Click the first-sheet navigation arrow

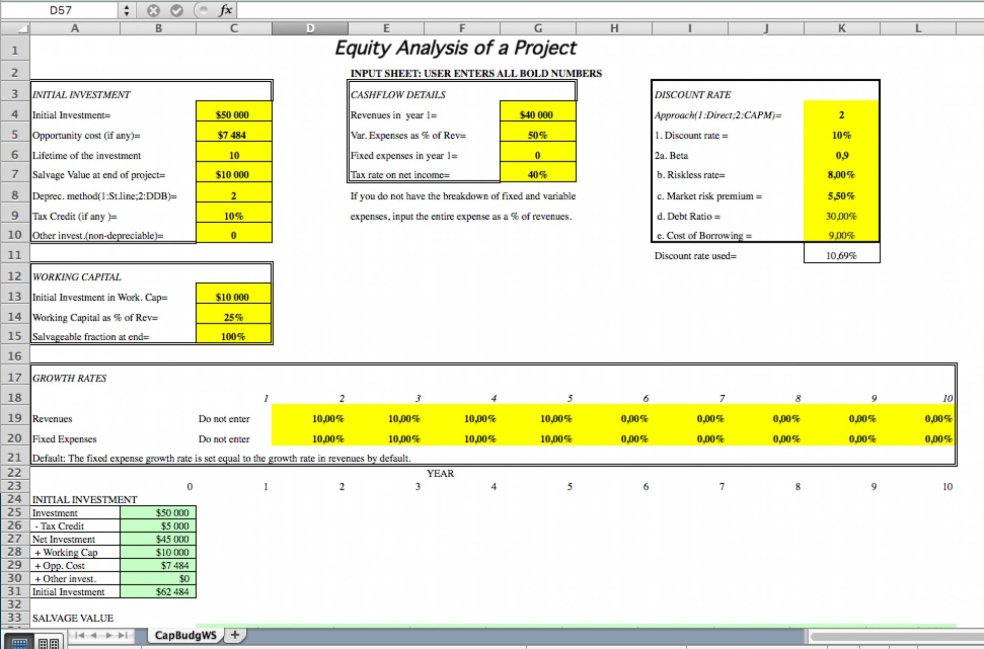coord(79,635)
